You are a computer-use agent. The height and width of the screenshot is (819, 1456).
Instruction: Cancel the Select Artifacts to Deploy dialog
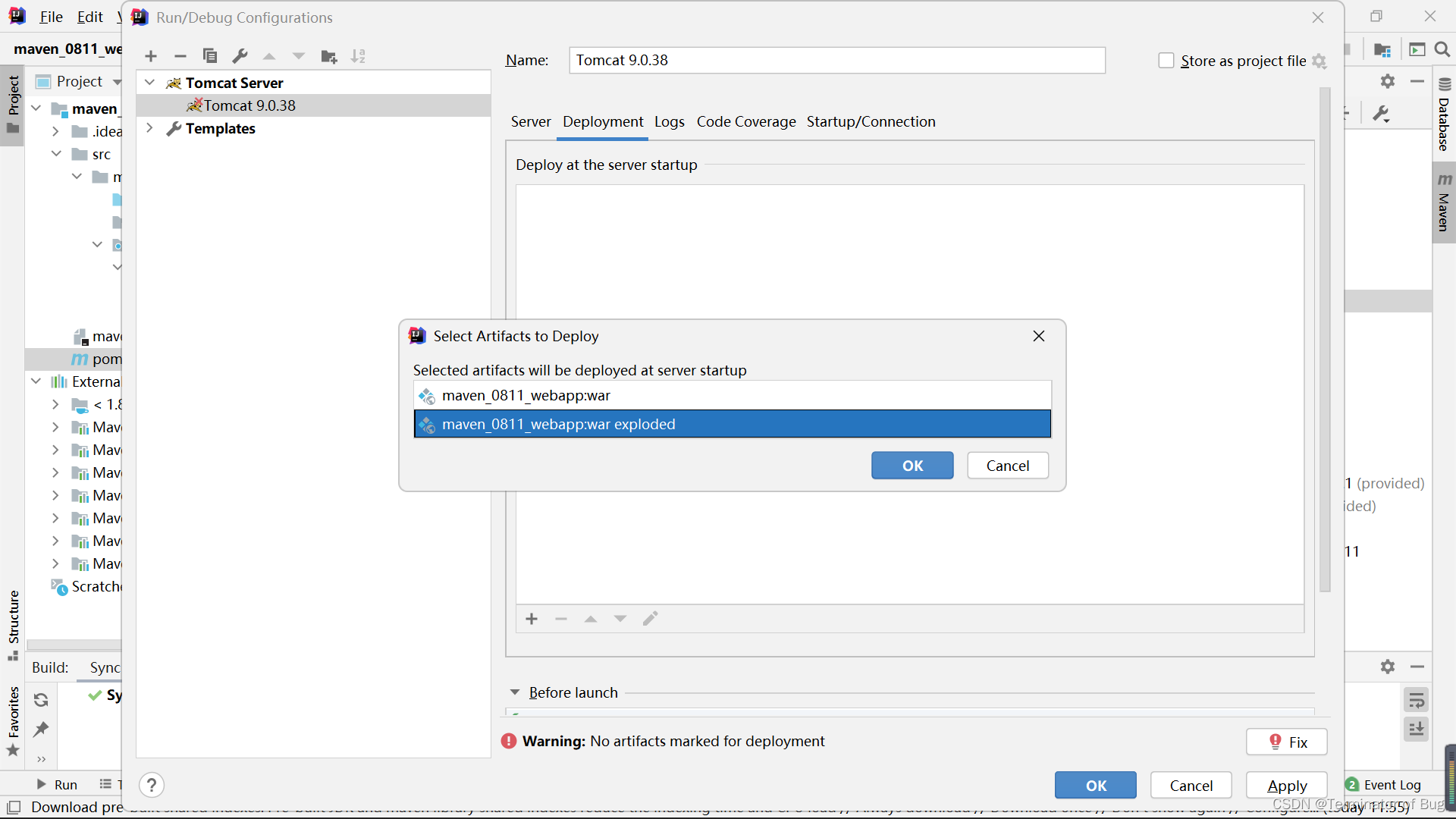click(1008, 466)
